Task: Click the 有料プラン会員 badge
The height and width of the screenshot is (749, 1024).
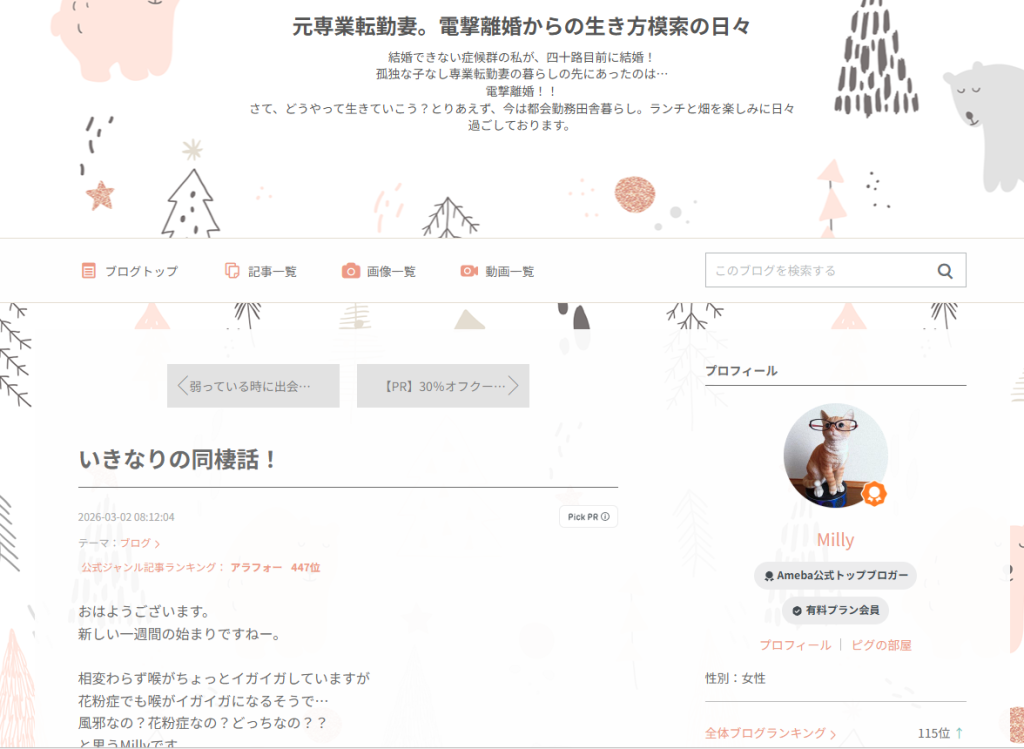Action: point(835,610)
